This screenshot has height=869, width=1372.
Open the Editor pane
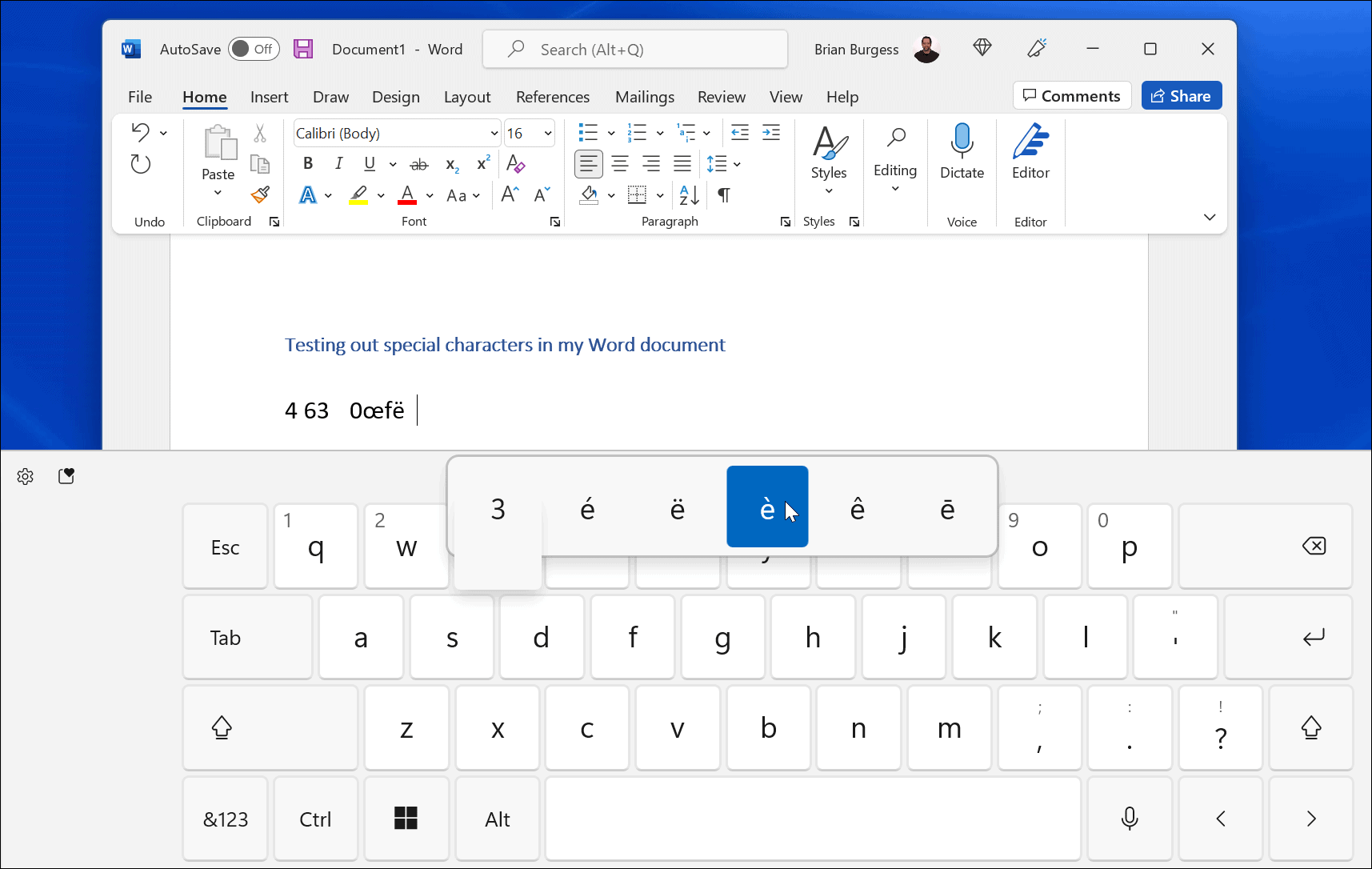click(1030, 152)
